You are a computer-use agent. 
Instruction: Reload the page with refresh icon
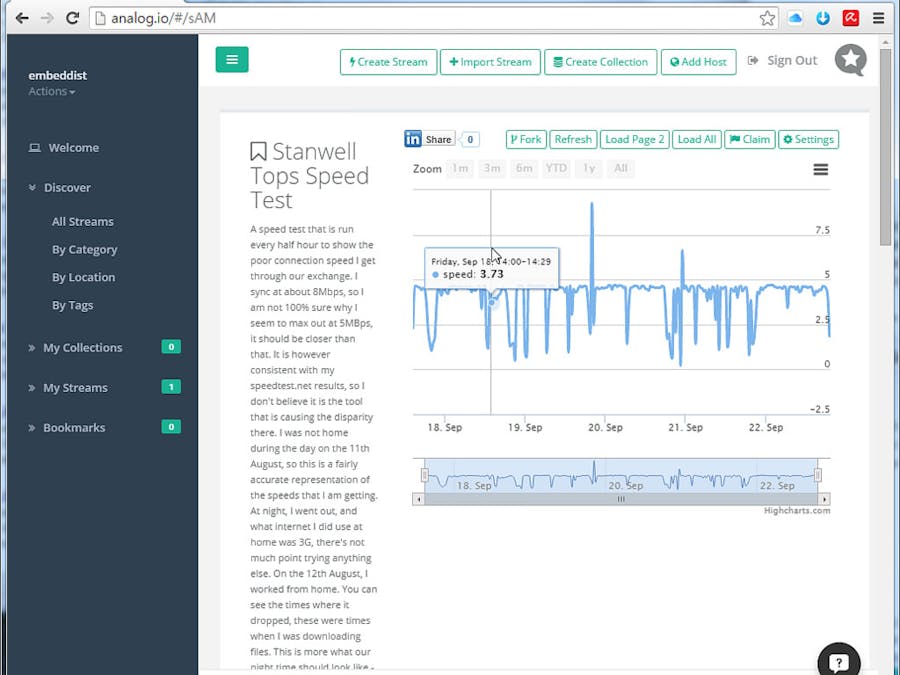pos(72,18)
